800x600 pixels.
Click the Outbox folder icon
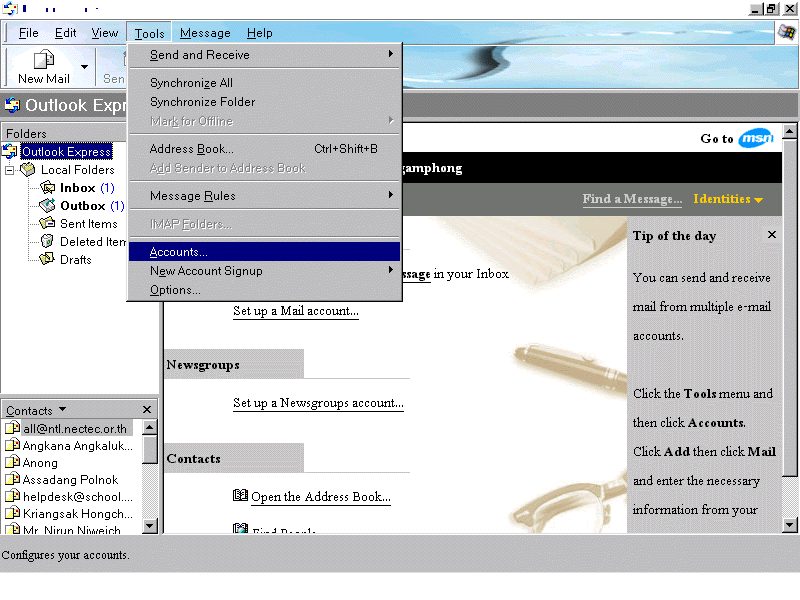[47, 206]
